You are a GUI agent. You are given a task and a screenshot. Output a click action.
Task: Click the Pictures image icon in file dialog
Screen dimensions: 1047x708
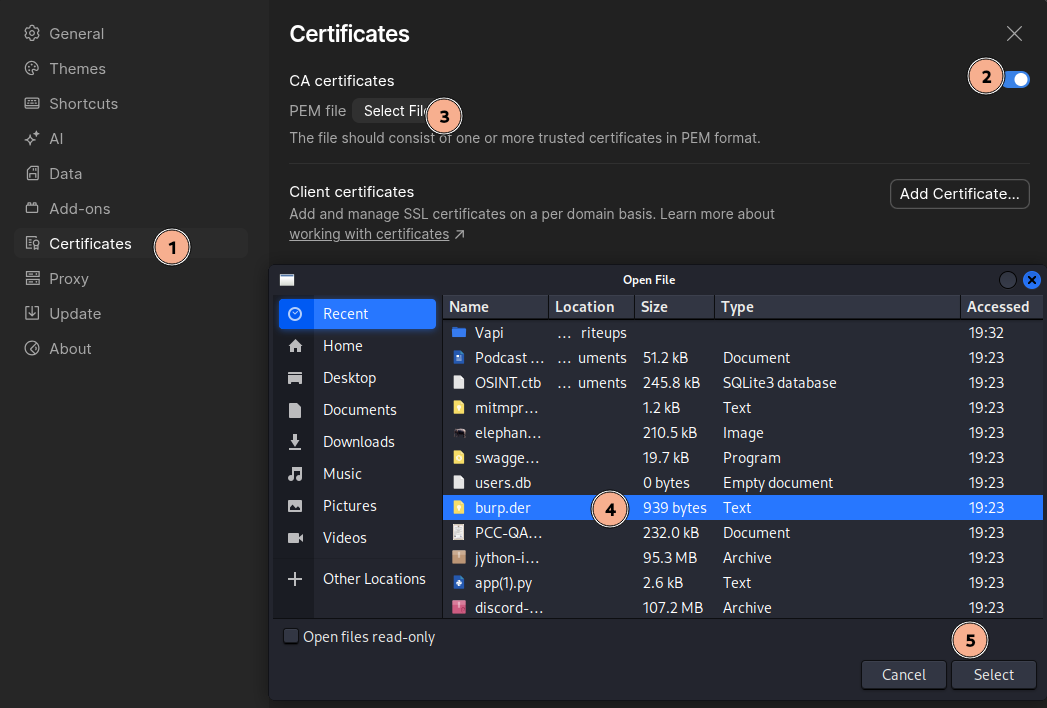tap(295, 506)
